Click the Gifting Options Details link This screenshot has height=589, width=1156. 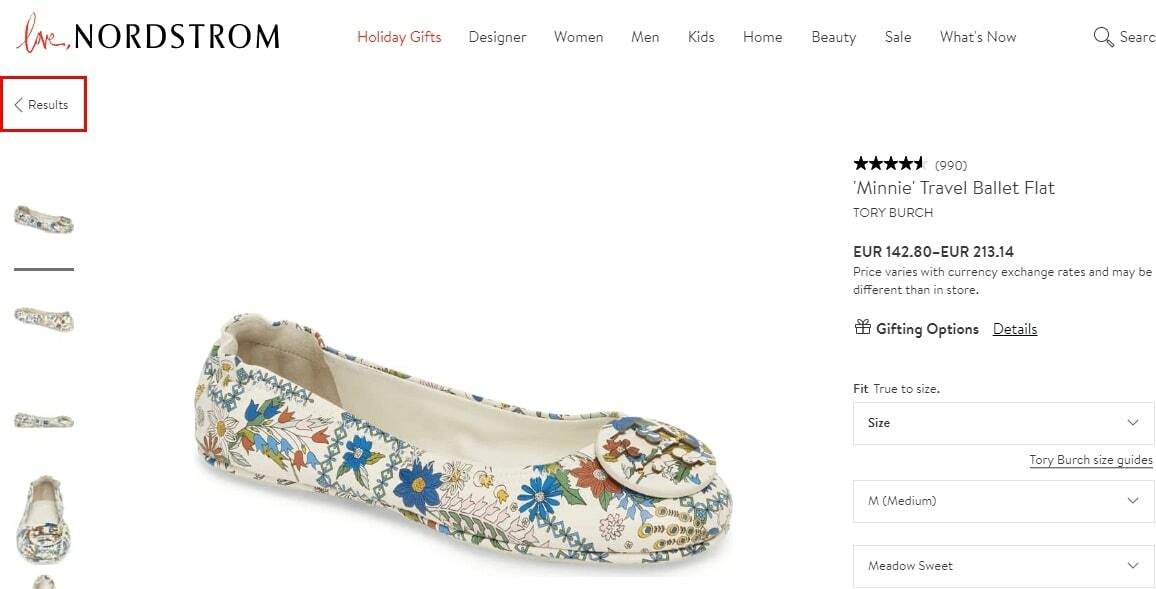[1014, 330]
